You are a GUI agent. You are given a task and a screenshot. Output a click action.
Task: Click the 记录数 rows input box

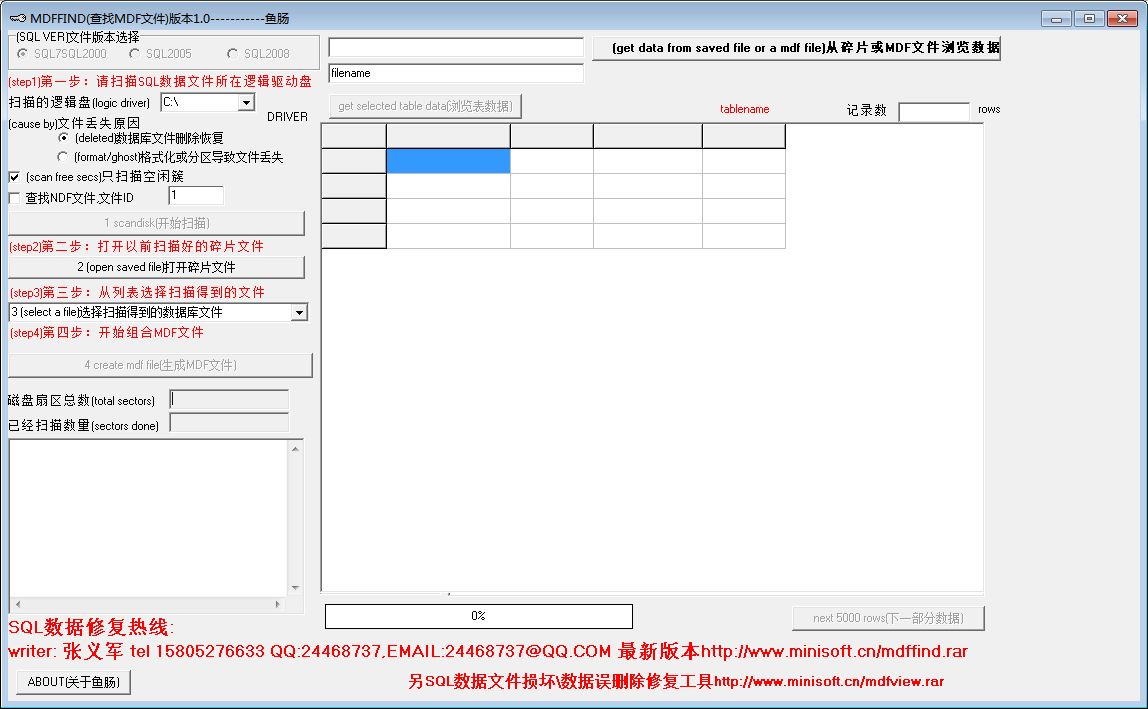point(935,111)
